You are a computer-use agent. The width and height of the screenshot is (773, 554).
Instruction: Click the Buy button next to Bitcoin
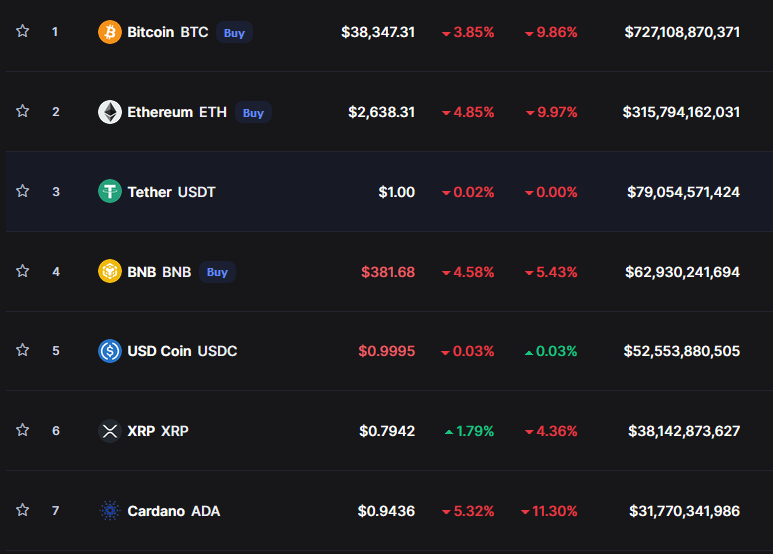click(234, 33)
